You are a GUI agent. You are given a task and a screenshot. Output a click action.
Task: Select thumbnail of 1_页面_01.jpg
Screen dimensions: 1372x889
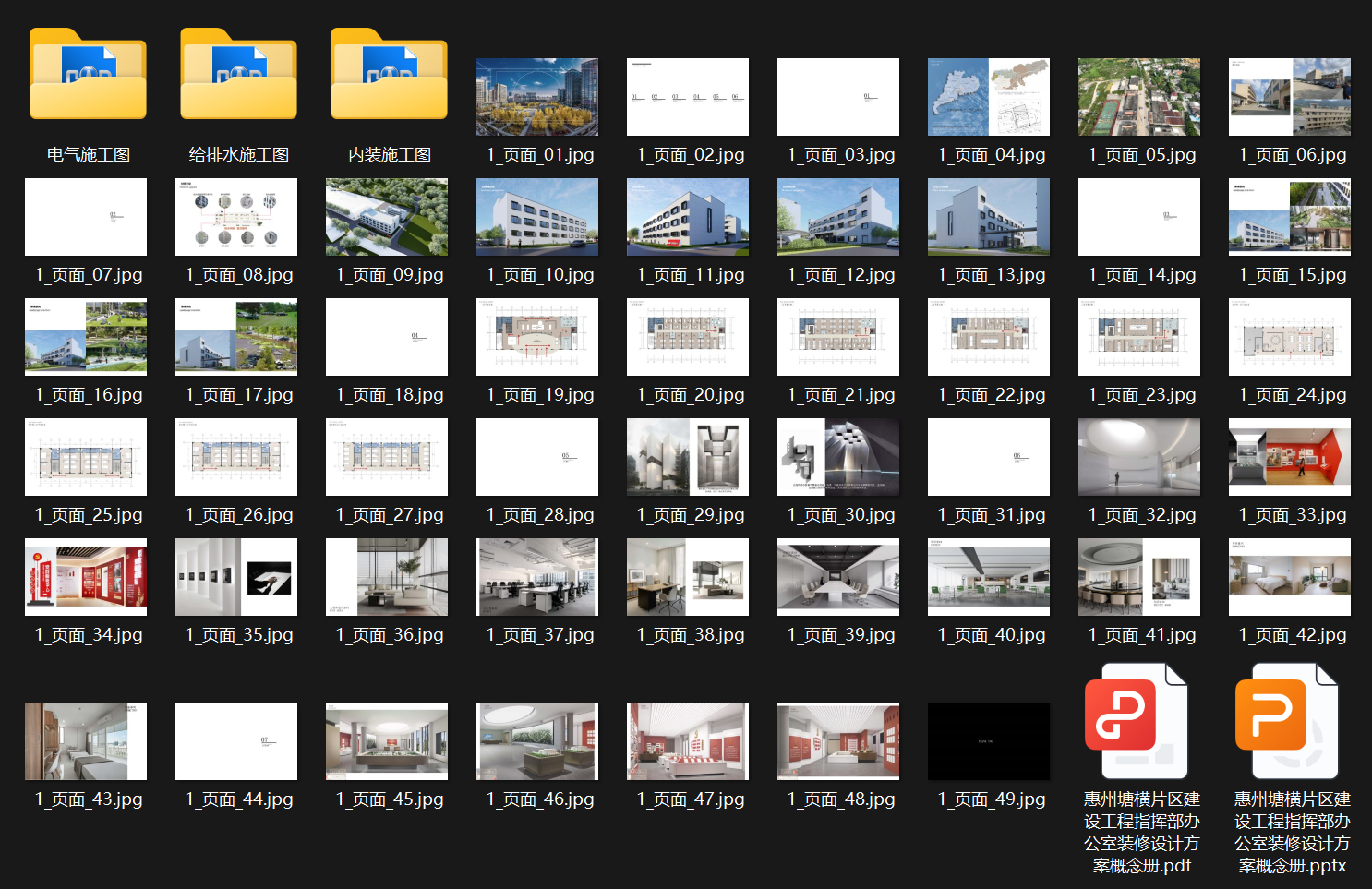pos(537,97)
